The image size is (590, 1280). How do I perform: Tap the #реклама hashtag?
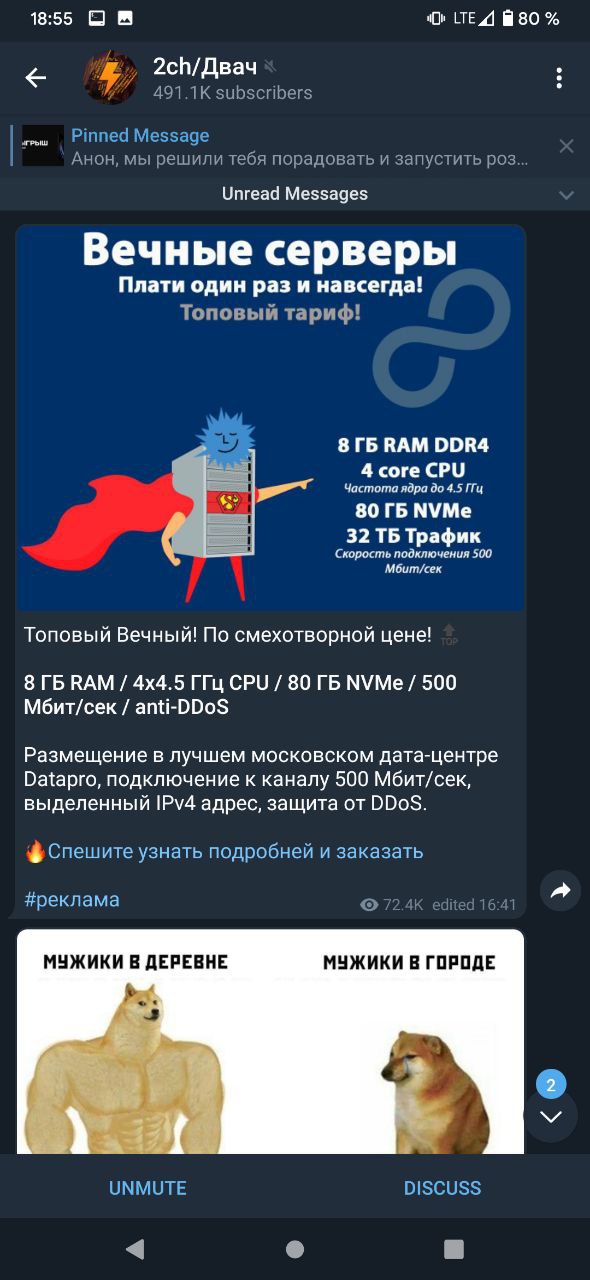(71, 899)
